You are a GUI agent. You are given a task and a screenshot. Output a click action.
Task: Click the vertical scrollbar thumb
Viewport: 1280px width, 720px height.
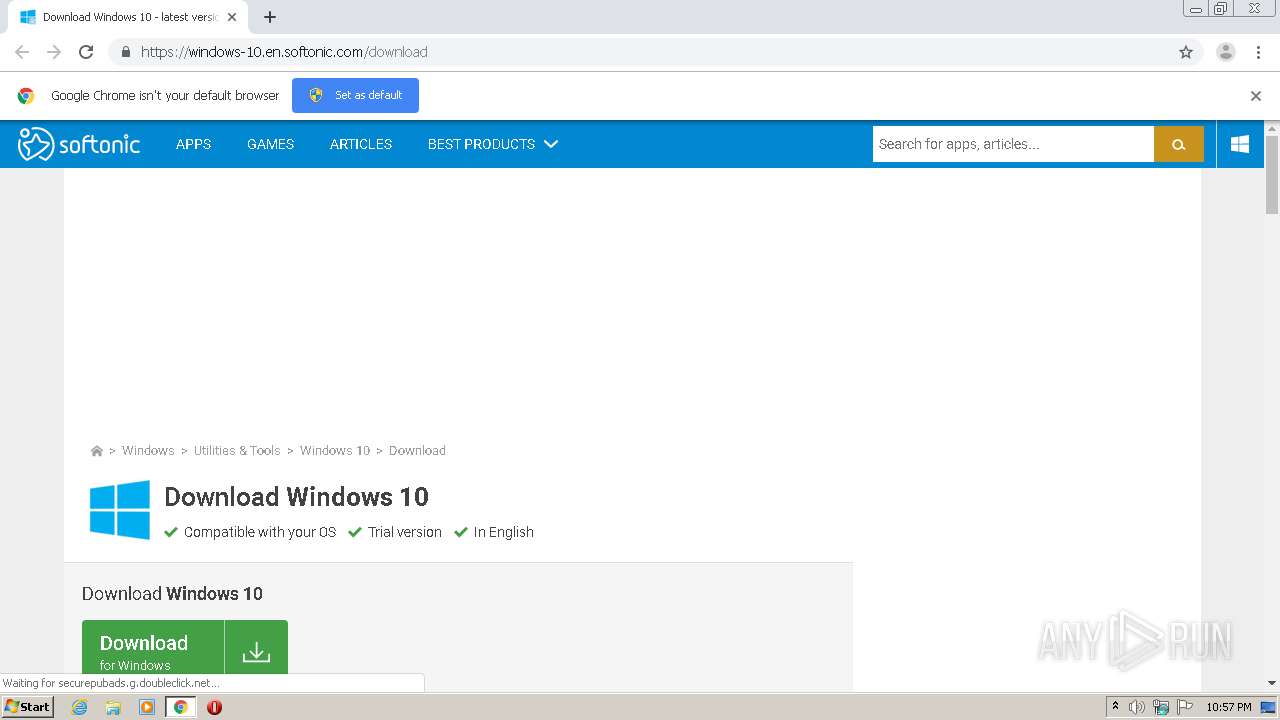[x=1272, y=175]
